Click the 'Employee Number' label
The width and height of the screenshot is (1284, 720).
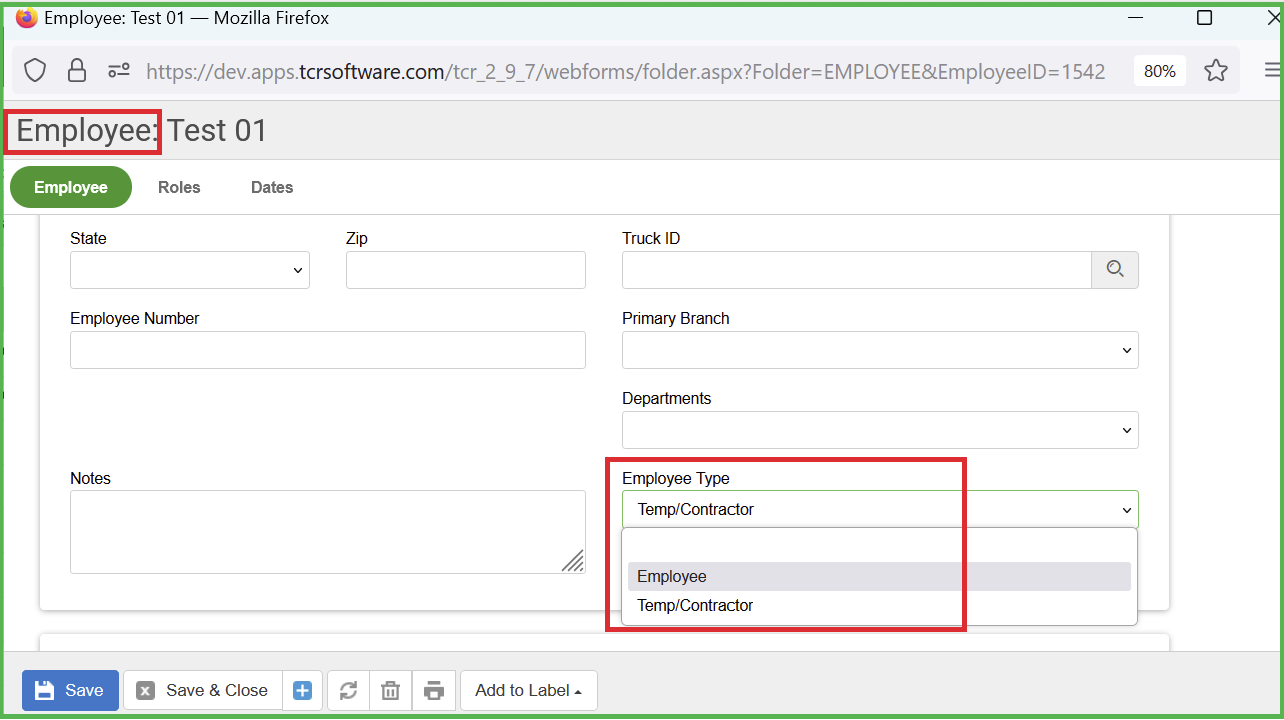(135, 318)
